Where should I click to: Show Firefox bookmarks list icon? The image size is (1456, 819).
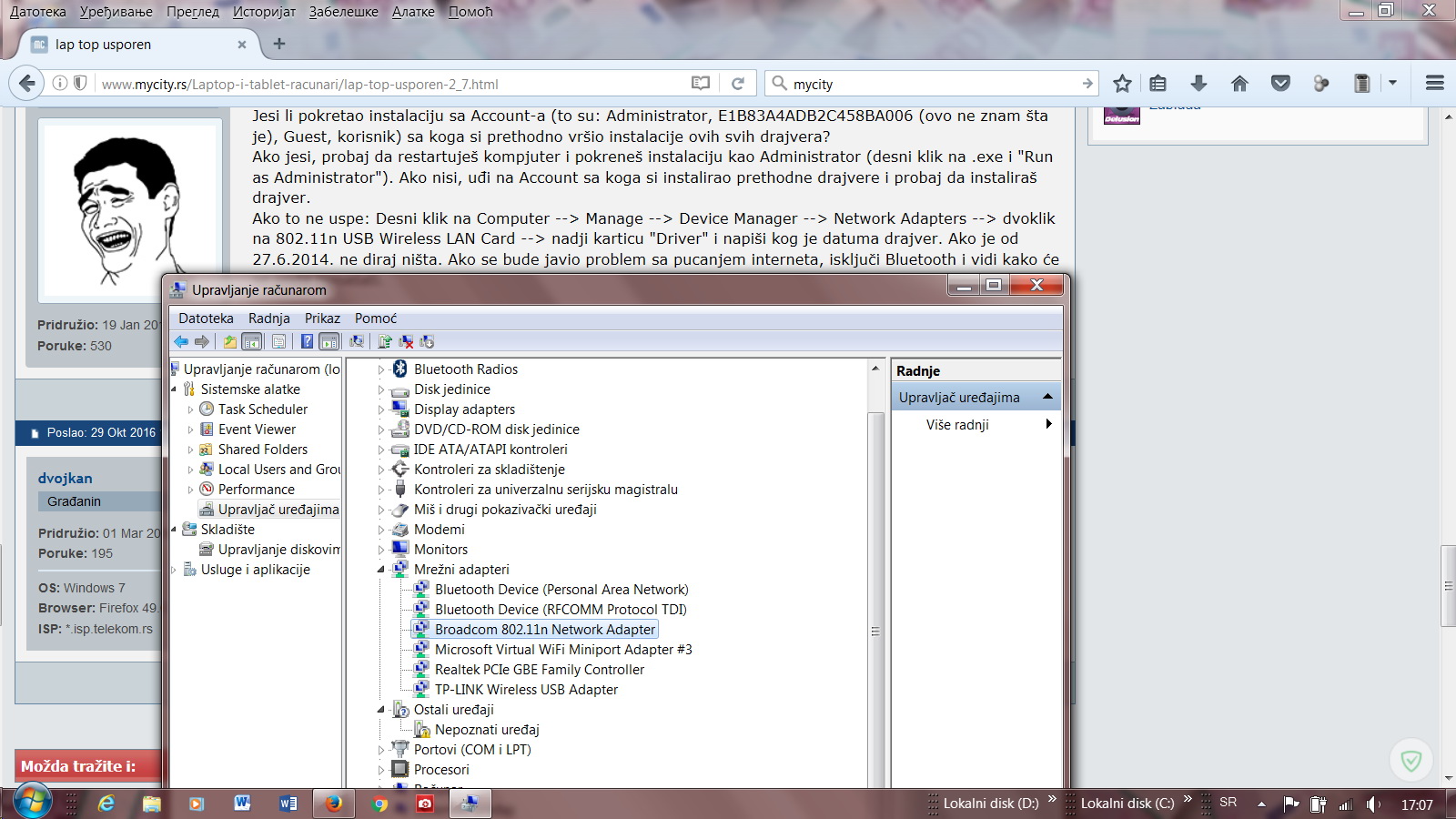point(1158,84)
